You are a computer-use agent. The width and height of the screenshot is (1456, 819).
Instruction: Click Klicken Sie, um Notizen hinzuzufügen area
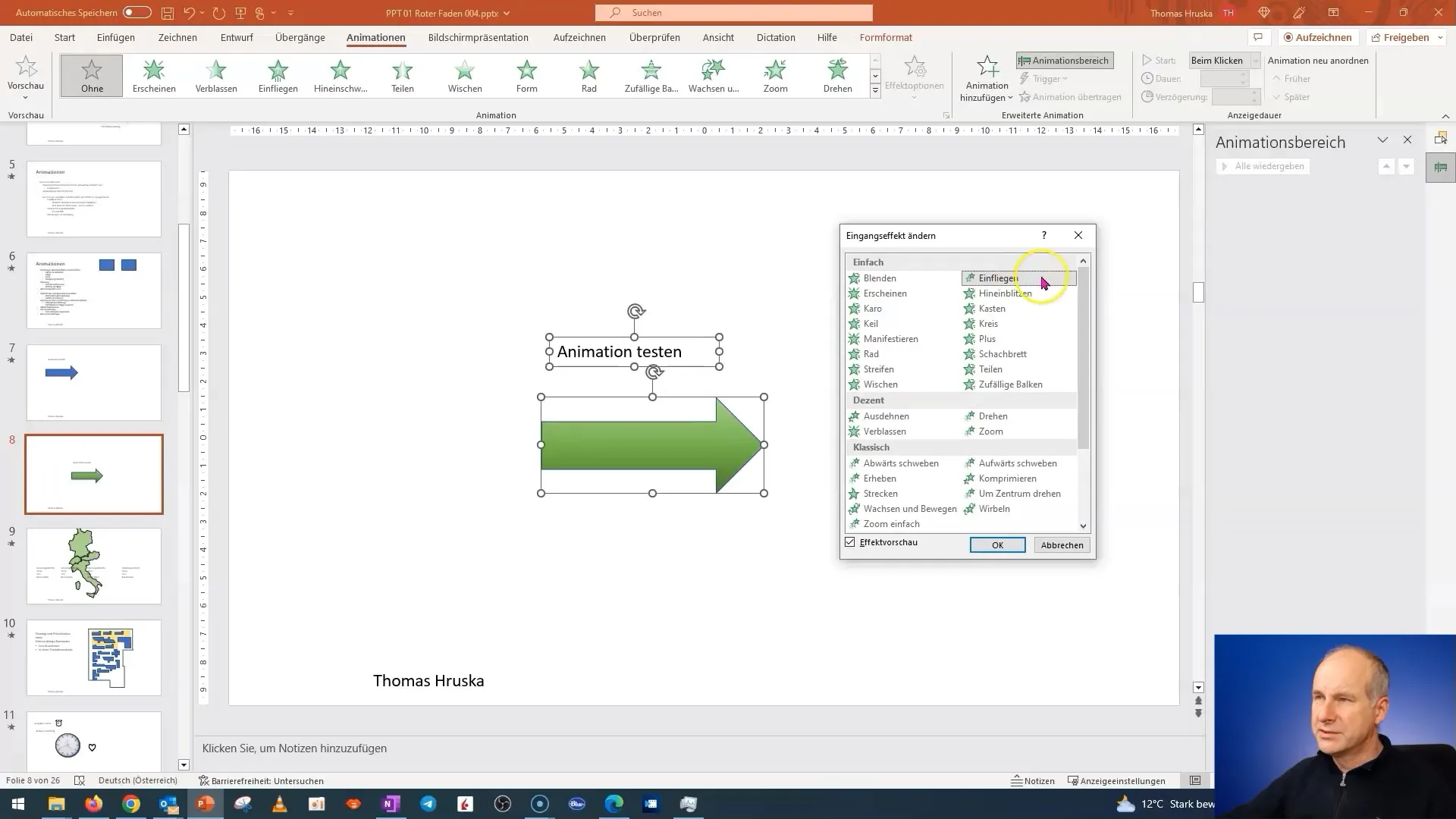point(294,748)
